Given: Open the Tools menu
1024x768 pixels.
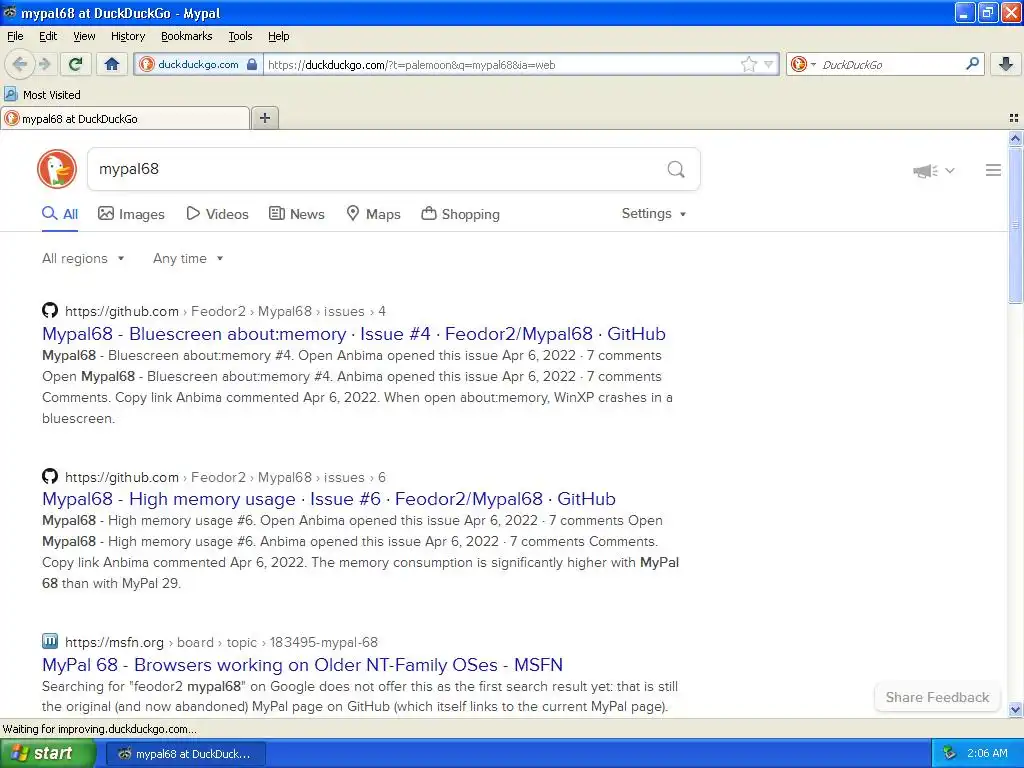Looking at the screenshot, I should coord(240,36).
